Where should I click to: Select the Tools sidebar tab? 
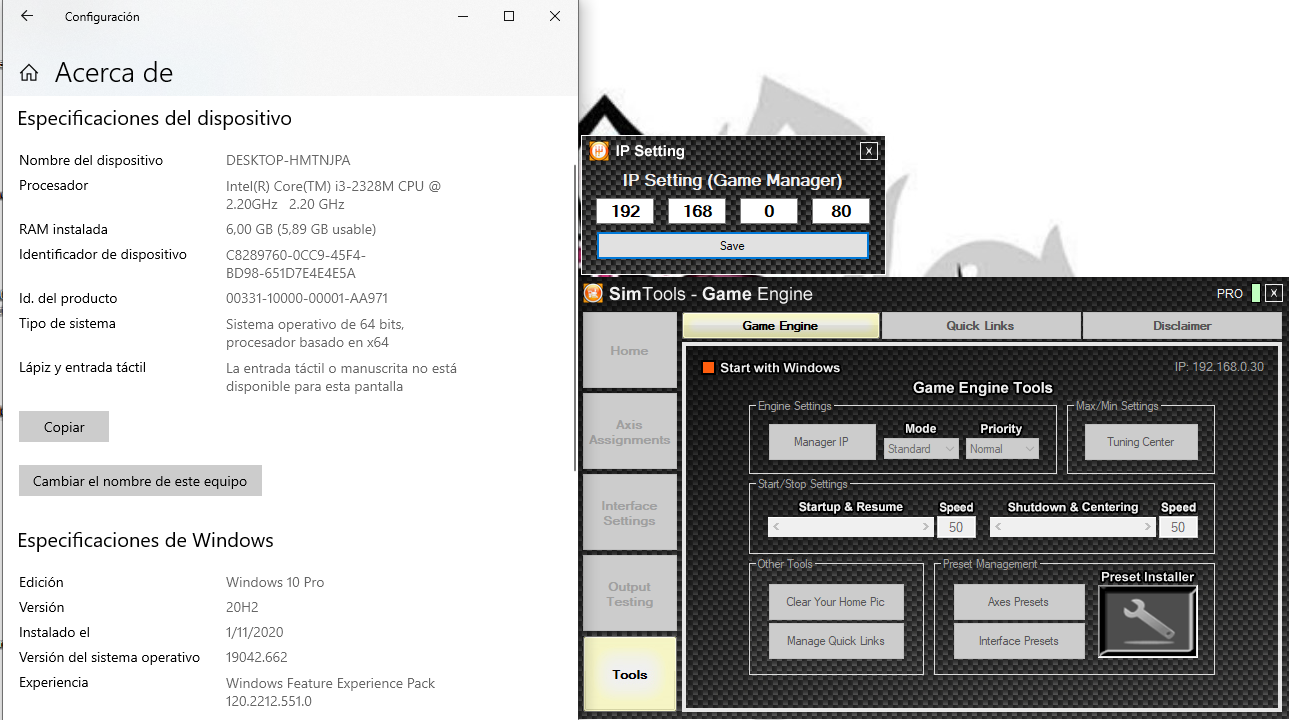click(629, 675)
